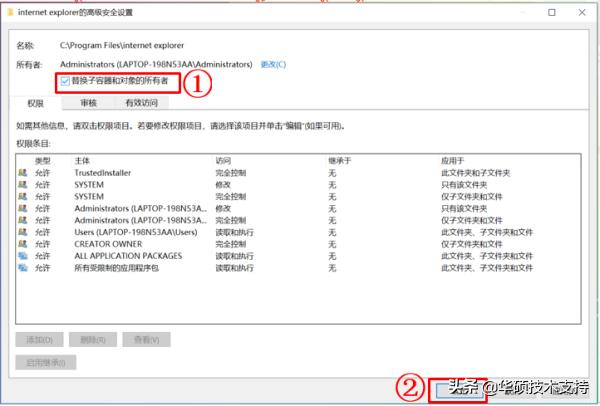The image size is (600, 406).
Task: Click the 继承于 column header
Action: (339, 161)
